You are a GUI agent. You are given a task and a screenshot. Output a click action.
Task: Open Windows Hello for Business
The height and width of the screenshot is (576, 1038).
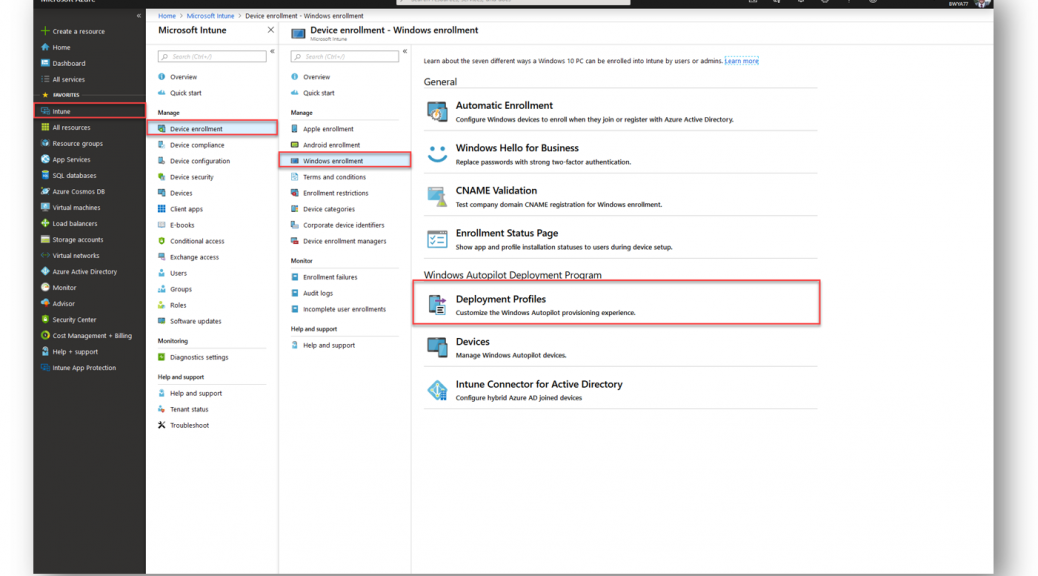point(620,154)
